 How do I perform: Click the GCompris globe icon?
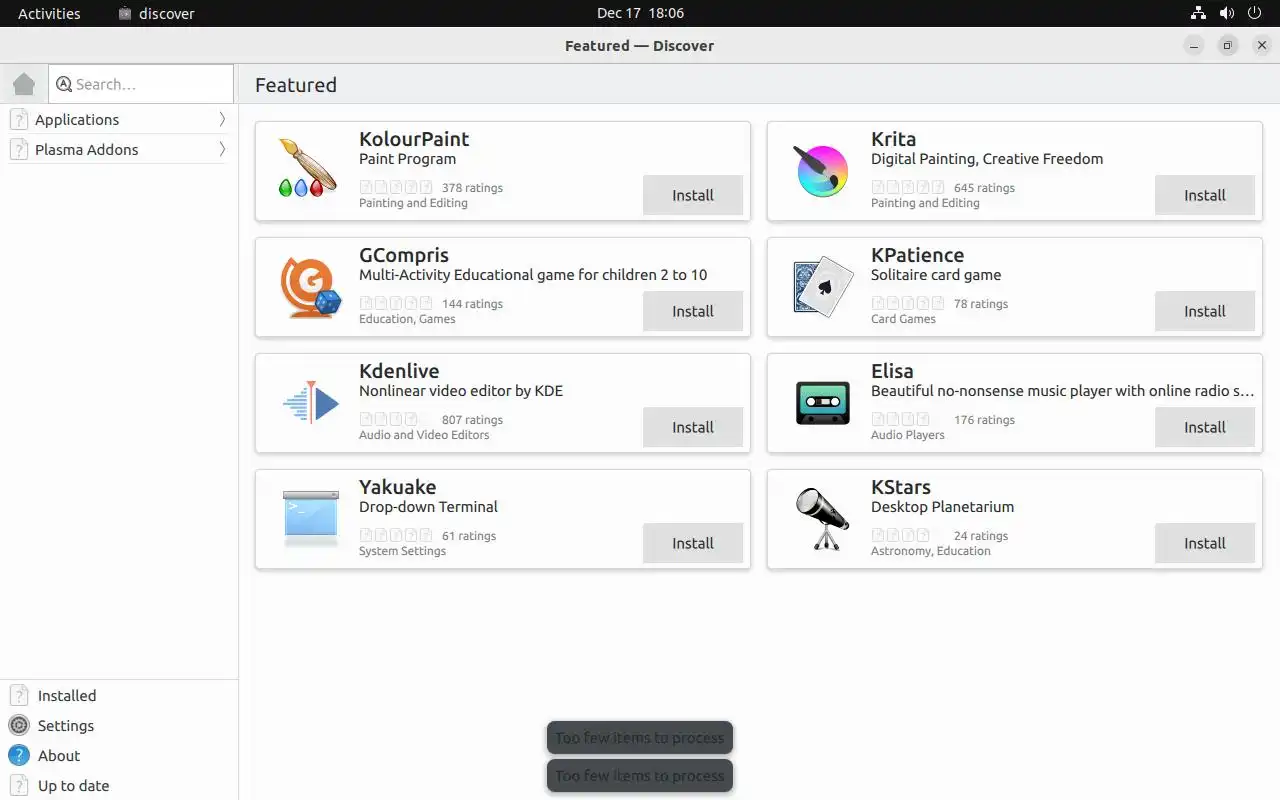tap(310, 287)
